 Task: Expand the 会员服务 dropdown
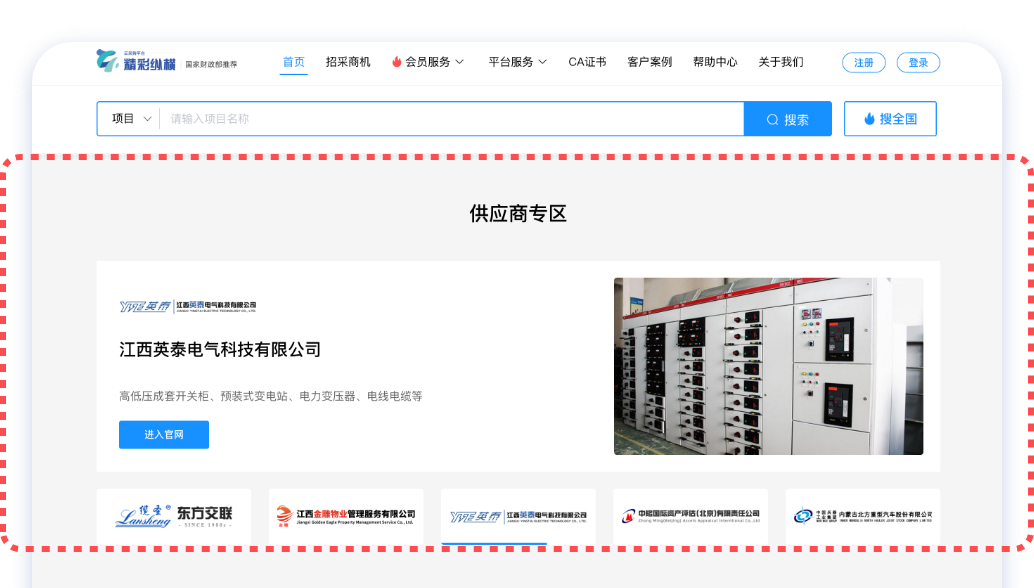(x=428, y=62)
